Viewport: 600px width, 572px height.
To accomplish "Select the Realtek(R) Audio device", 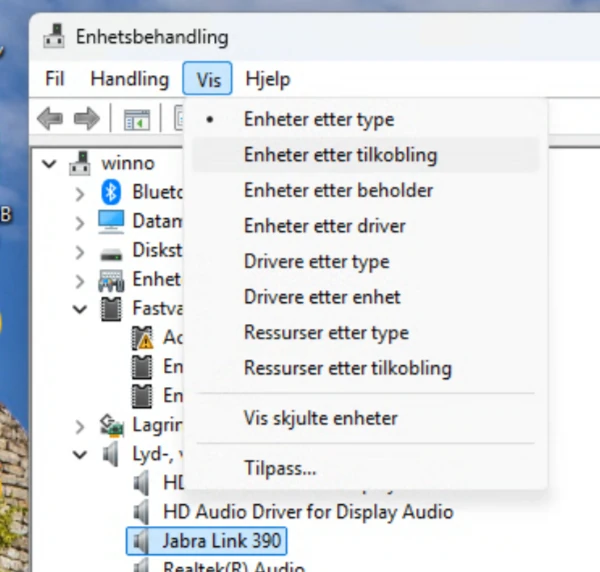I will pyautogui.click(x=234, y=566).
